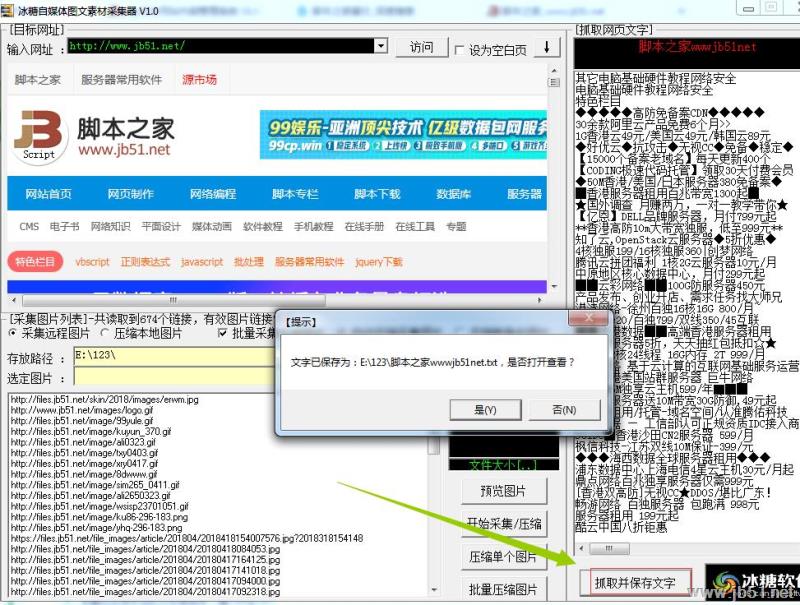This screenshot has width=800, height=605.
Task: Click the JB Script logo image
Action: click(39, 136)
